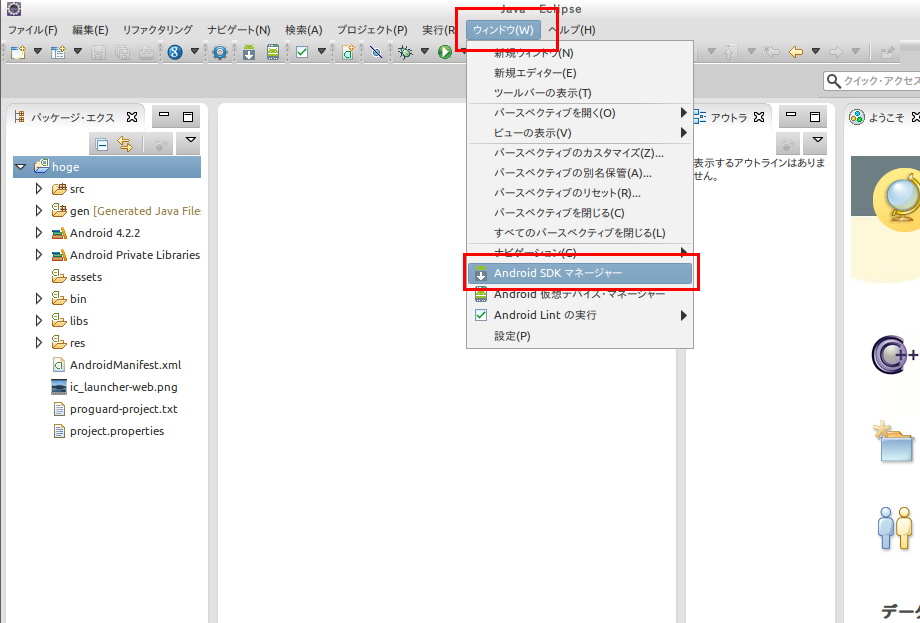Open the プロジェクト(P) menu
Viewport: 920px width, 623px height.
[372, 30]
